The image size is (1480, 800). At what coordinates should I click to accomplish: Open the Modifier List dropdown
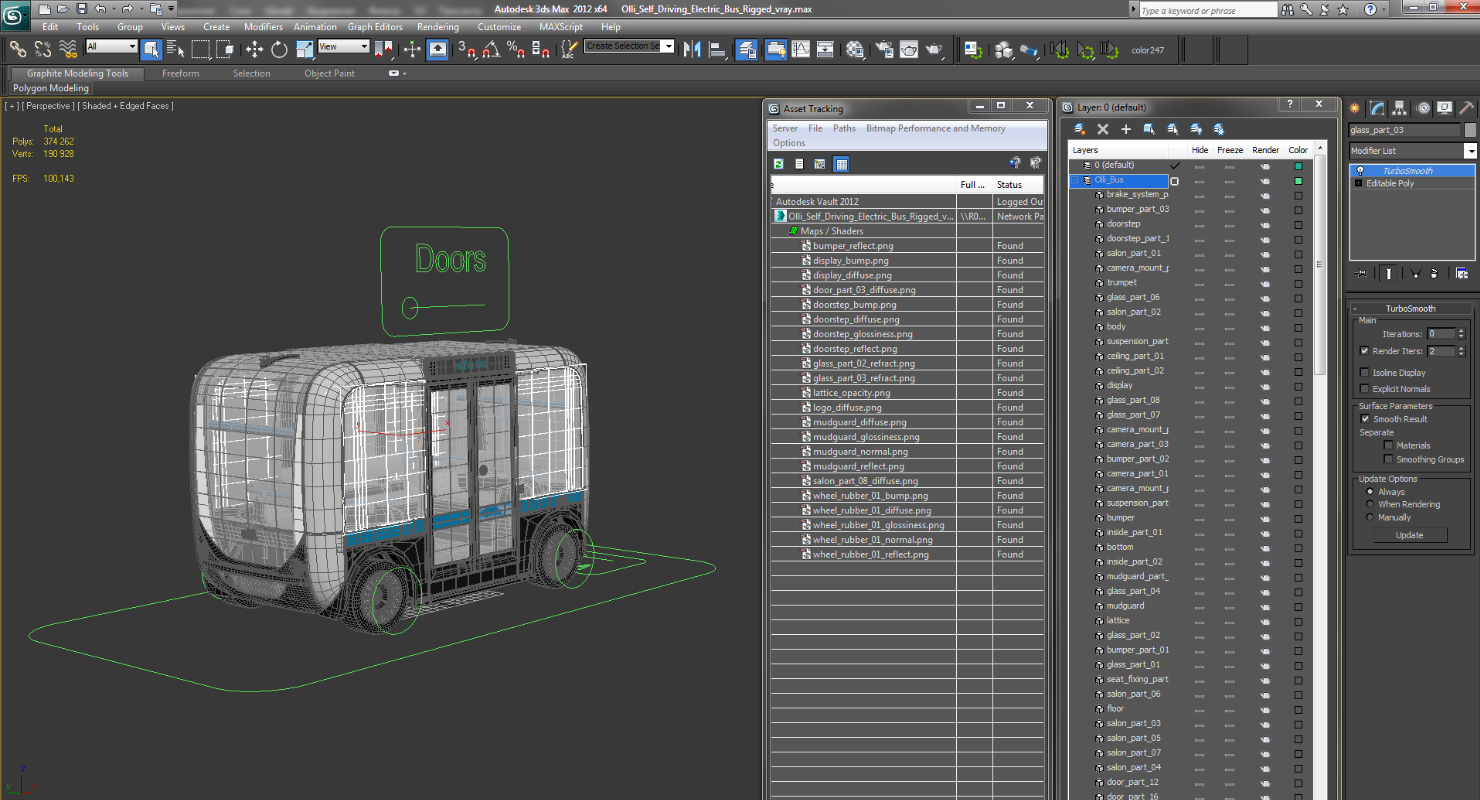coord(1470,151)
